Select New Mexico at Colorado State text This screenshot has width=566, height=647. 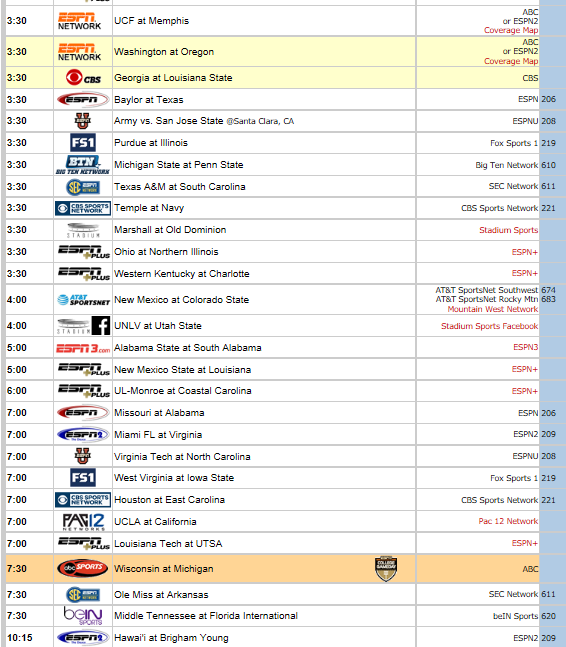pos(182,300)
